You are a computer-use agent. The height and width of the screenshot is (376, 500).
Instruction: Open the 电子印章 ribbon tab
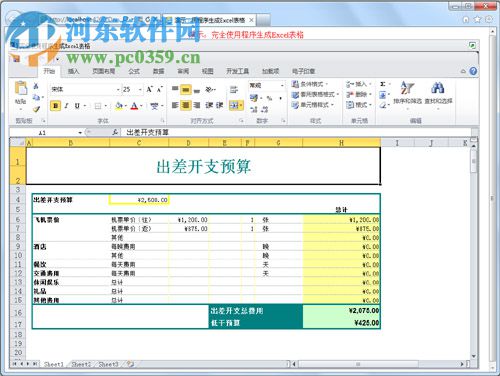303,71
